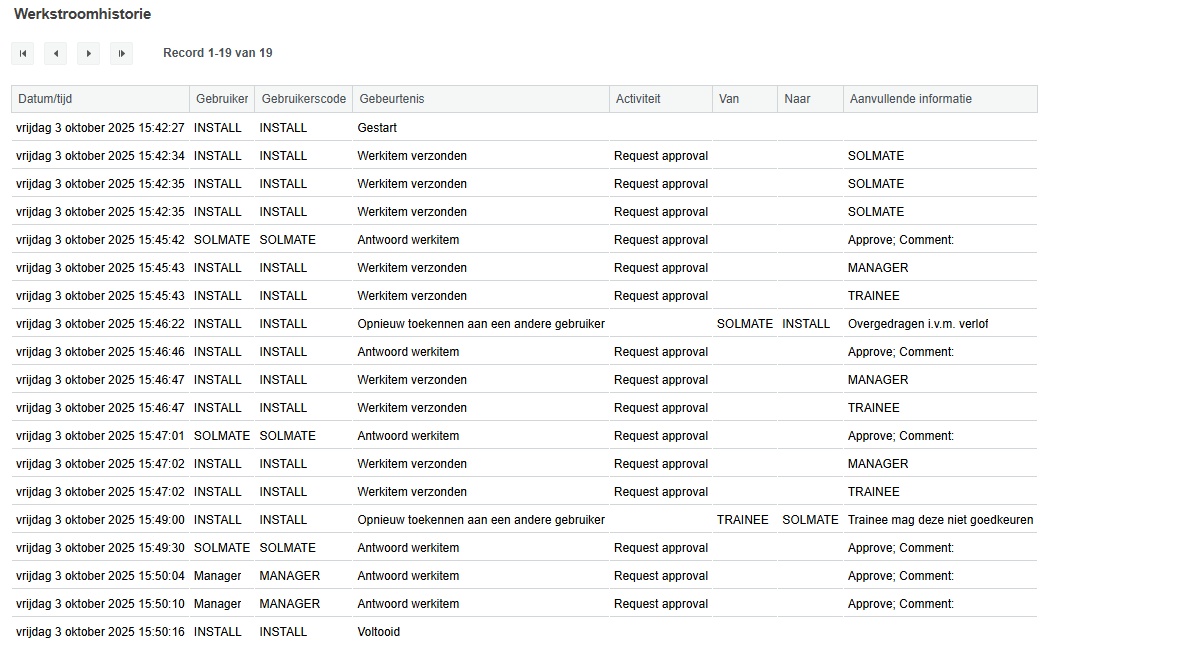Viewport: 1183px width, 656px height.
Task: Click the 'Trainee mag deze niet goedkeuren' cell
Action: [x=940, y=520]
